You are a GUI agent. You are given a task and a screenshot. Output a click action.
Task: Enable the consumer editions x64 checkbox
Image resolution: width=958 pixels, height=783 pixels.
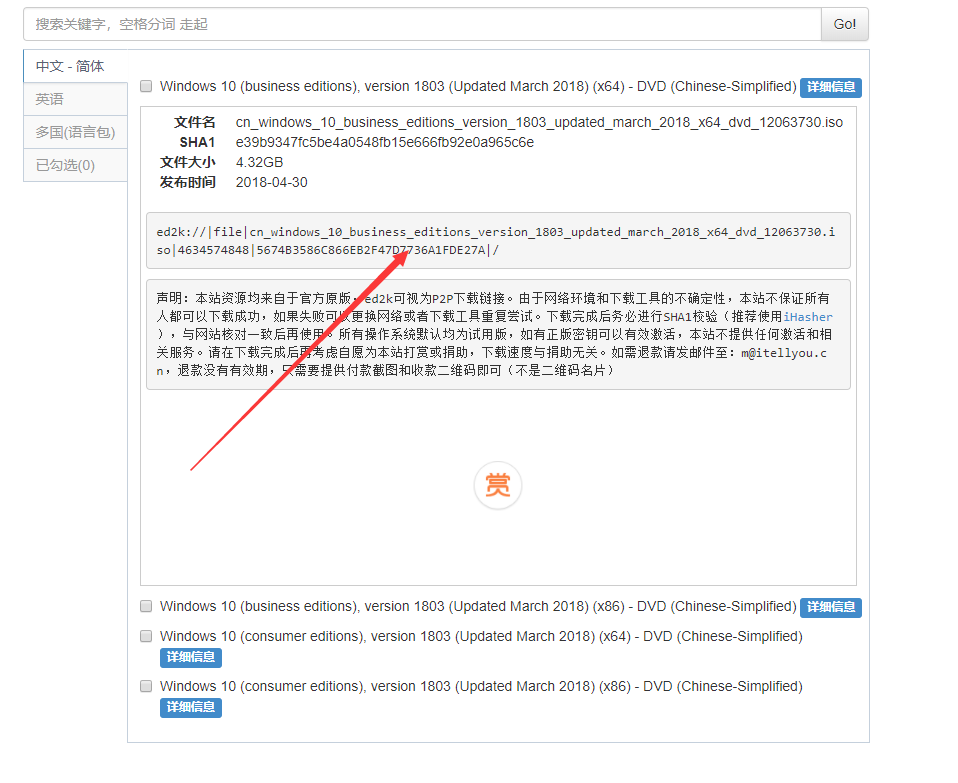click(146, 637)
